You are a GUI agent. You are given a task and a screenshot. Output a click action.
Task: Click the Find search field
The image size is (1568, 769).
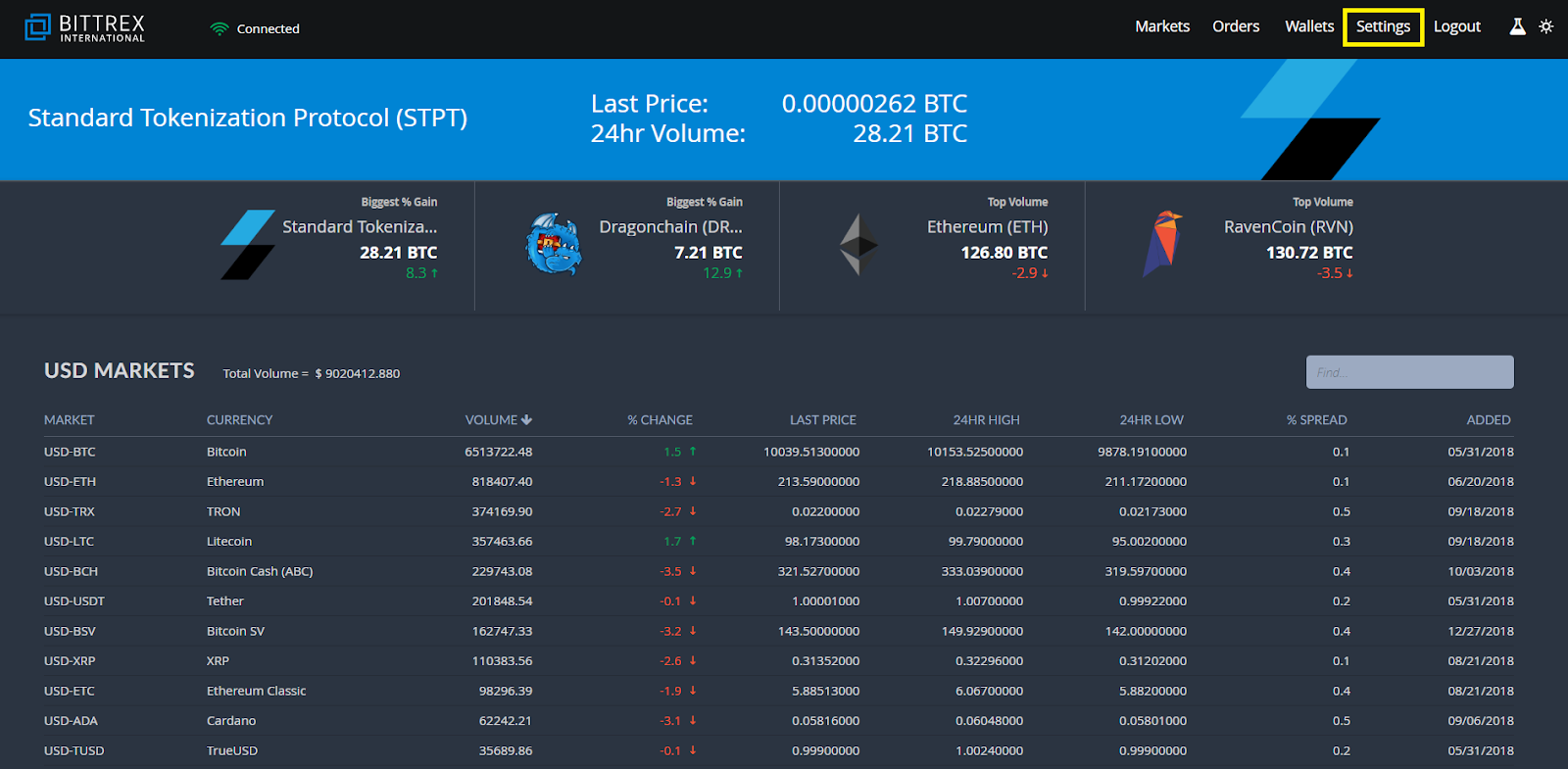pos(1409,372)
